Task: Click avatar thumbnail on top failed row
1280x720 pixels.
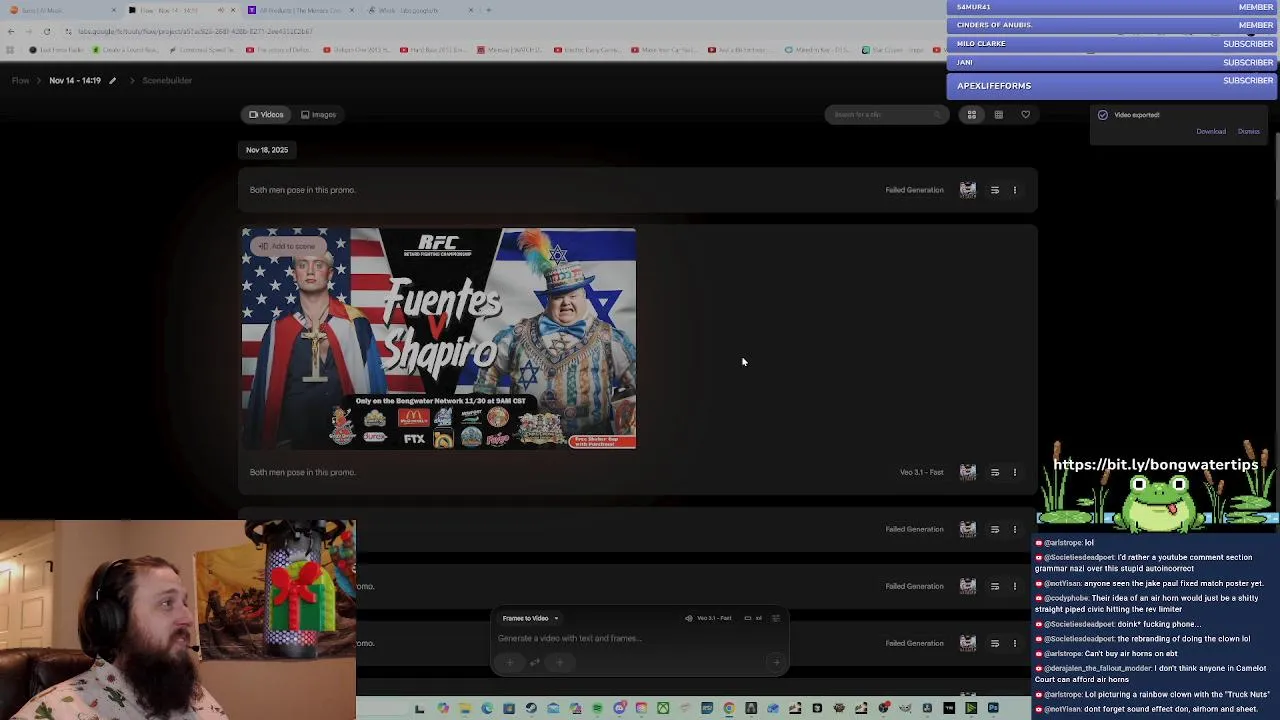Action: 967,190
